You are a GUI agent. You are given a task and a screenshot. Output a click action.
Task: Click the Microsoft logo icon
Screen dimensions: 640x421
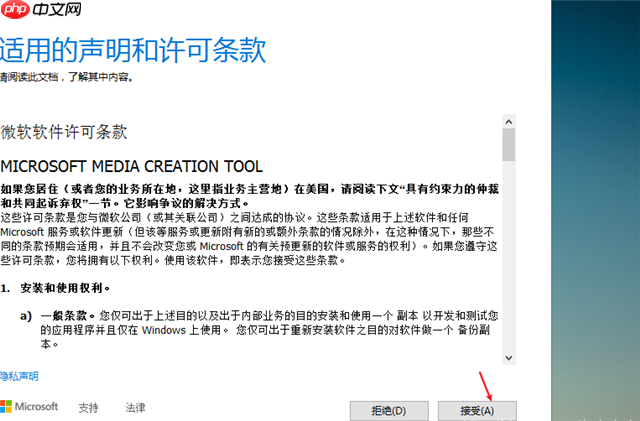(6, 407)
